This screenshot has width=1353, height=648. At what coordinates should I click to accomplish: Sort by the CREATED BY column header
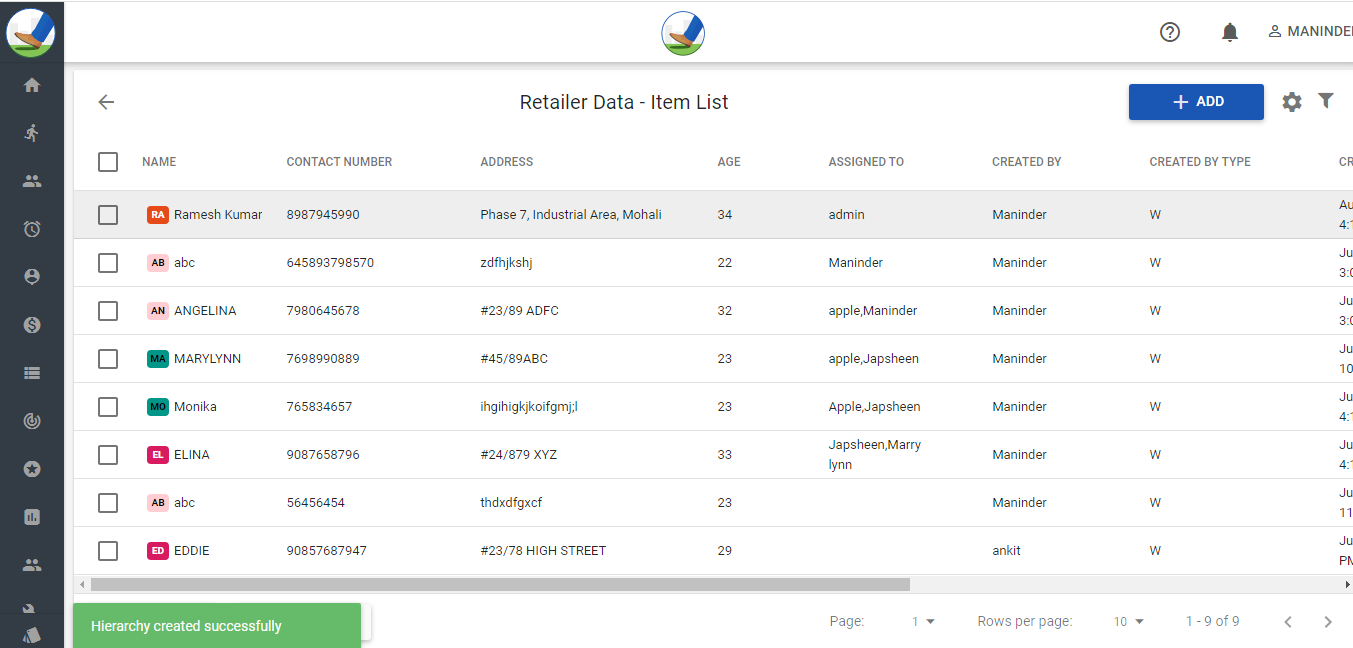point(1027,162)
